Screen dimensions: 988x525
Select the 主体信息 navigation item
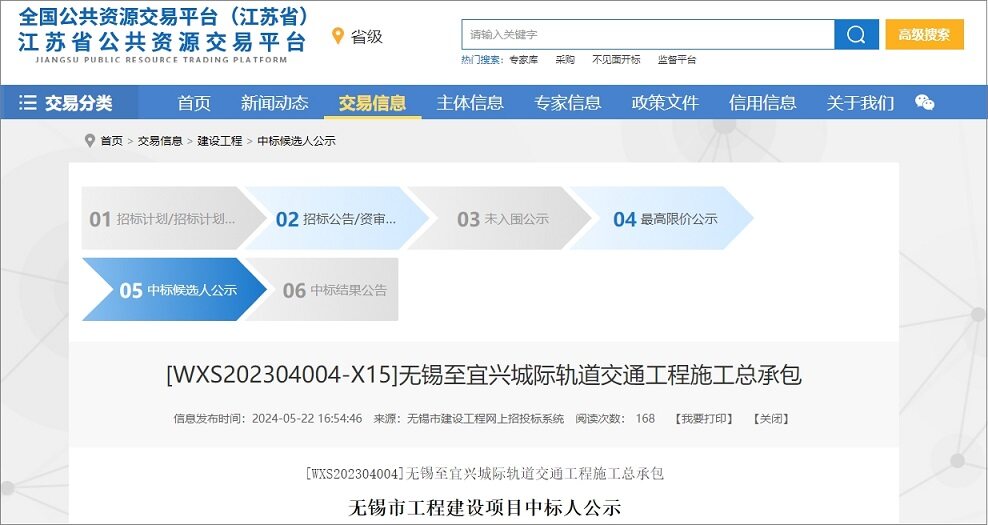pos(470,103)
